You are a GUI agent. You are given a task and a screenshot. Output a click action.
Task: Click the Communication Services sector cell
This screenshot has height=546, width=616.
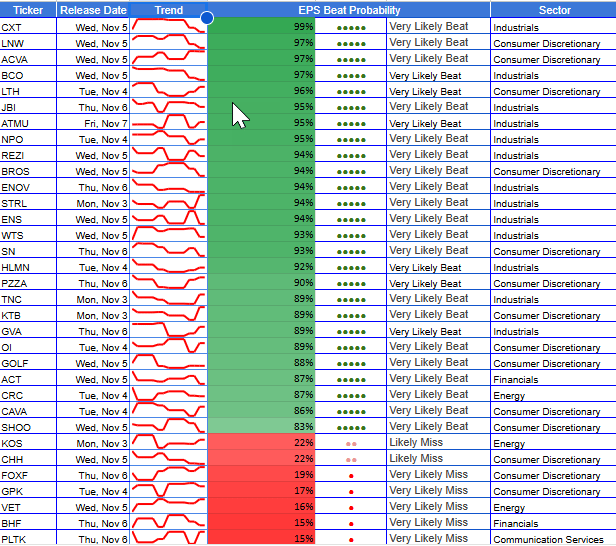click(554, 539)
